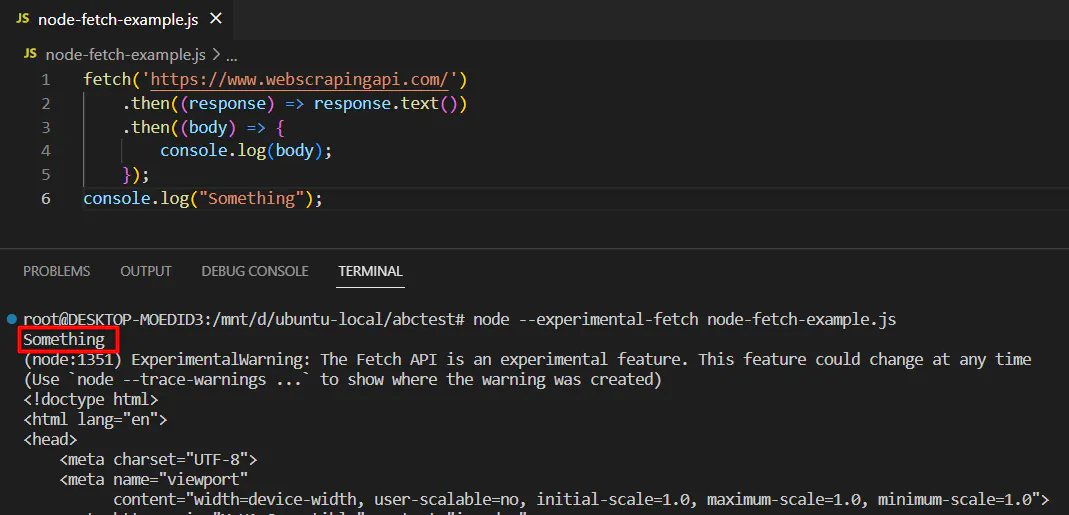Click the content="width=device-width" output line
The height and width of the screenshot is (515, 1069).
[581, 499]
